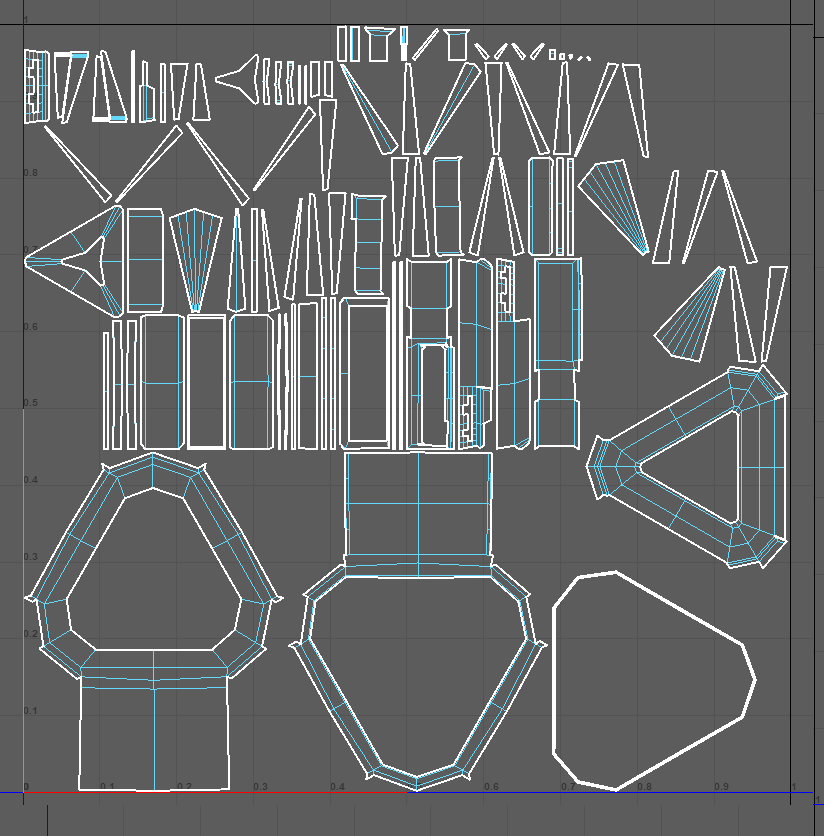Select the downward-pointing fan shell beside the star

tap(196, 255)
